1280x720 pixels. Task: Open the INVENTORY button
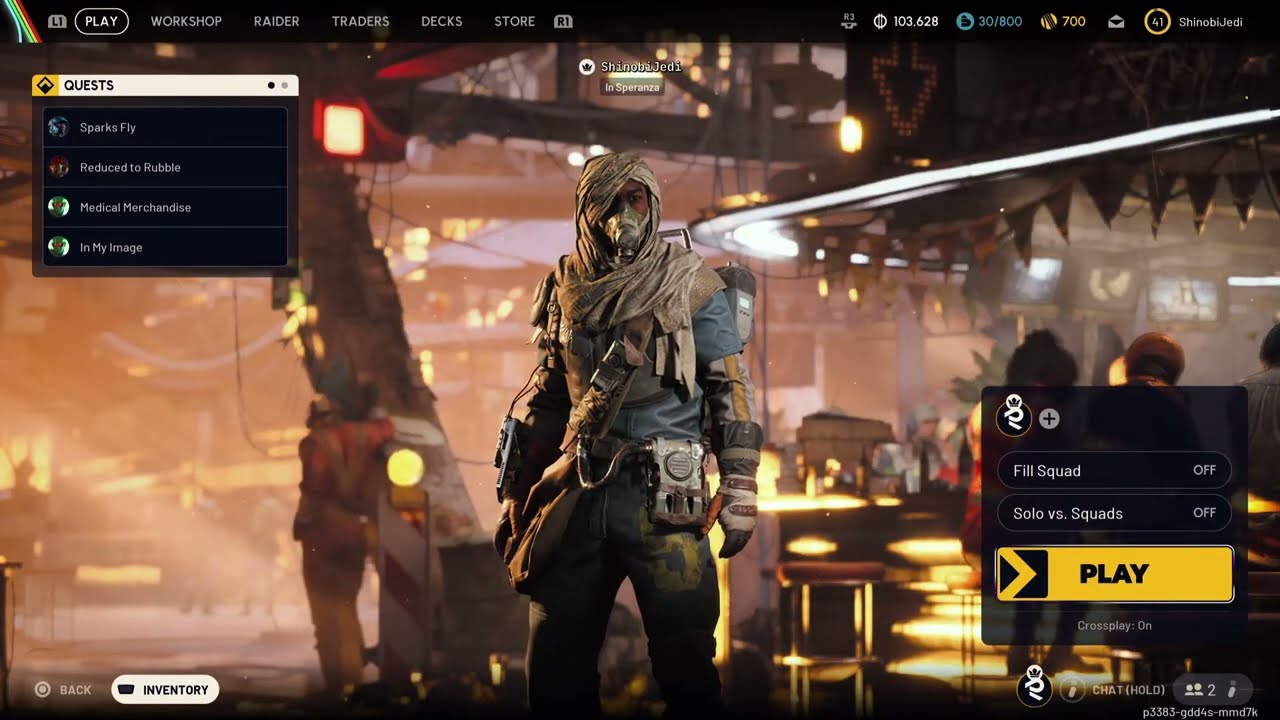(165, 690)
